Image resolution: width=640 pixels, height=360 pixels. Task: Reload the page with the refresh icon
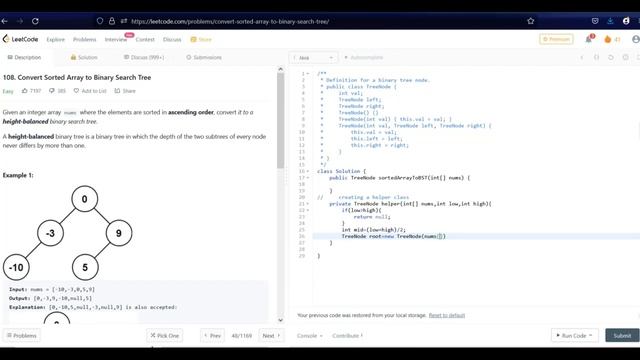(x=35, y=21)
